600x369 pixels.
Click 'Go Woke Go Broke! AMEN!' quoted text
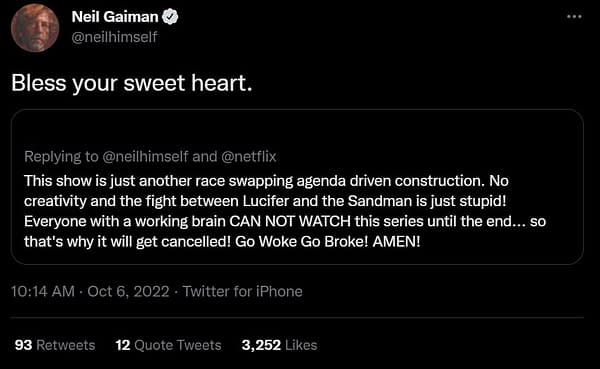pyautogui.click(x=328, y=242)
